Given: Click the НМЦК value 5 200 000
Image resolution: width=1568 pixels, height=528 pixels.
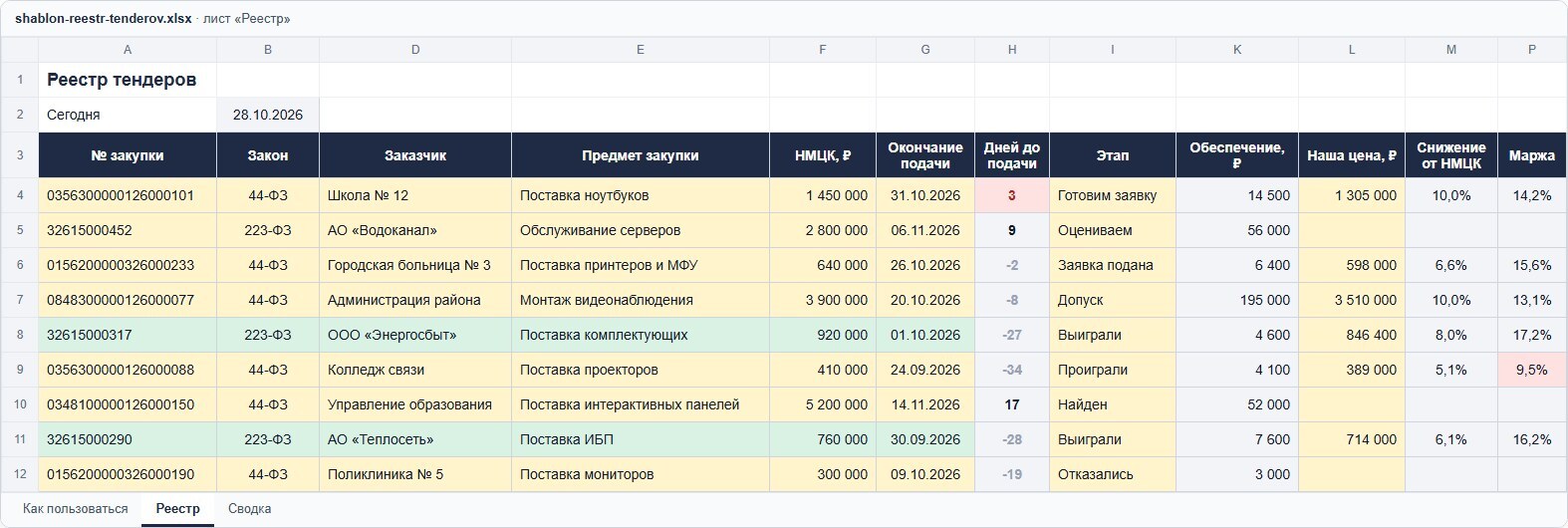Looking at the screenshot, I should [823, 404].
